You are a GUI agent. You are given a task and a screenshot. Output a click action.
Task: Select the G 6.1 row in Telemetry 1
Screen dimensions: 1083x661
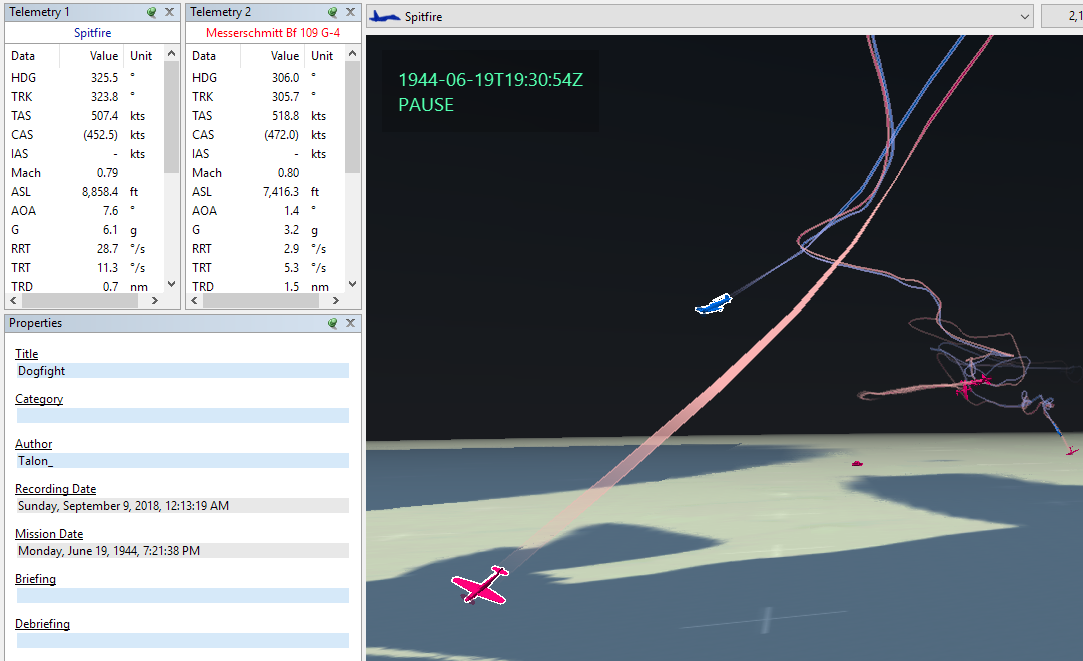tap(86, 230)
